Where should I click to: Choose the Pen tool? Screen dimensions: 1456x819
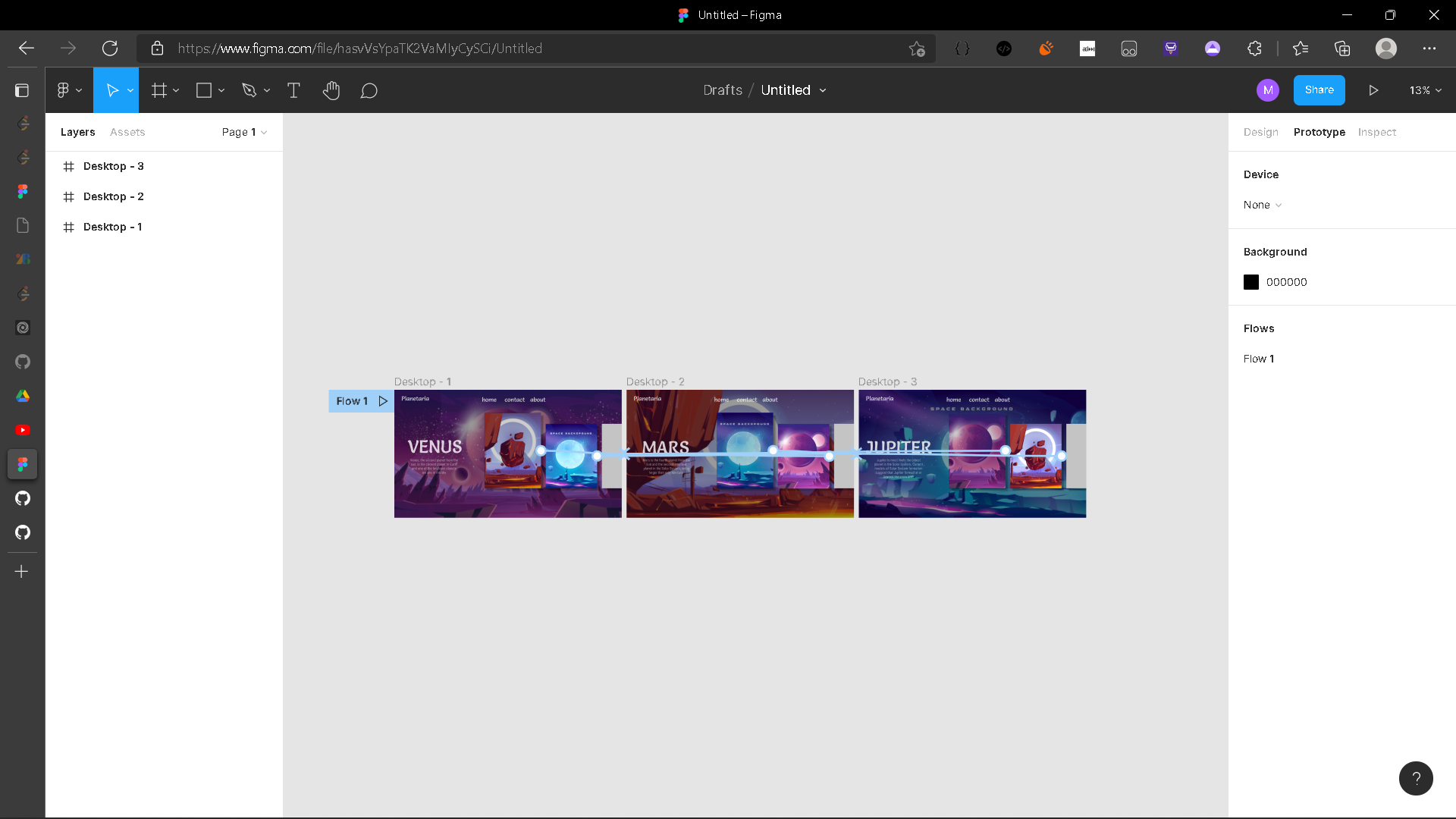click(x=250, y=89)
